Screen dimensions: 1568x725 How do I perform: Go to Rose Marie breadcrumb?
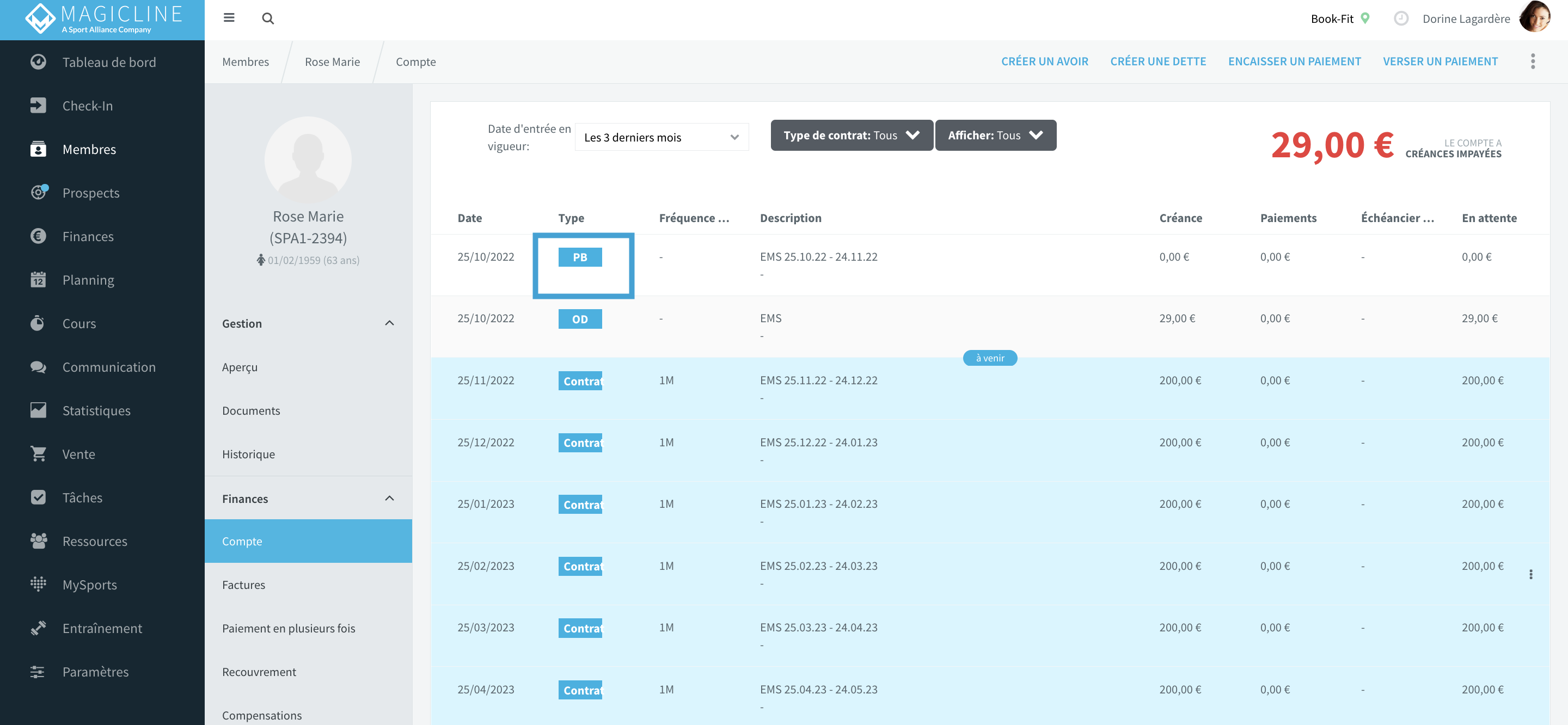[332, 62]
